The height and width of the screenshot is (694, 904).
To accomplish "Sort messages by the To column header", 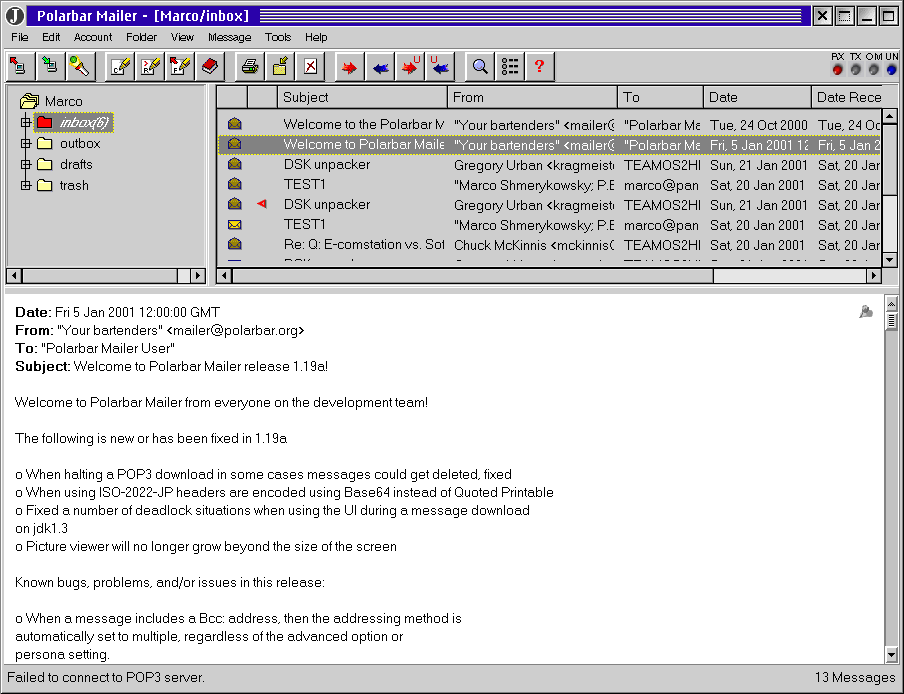I will 660,97.
